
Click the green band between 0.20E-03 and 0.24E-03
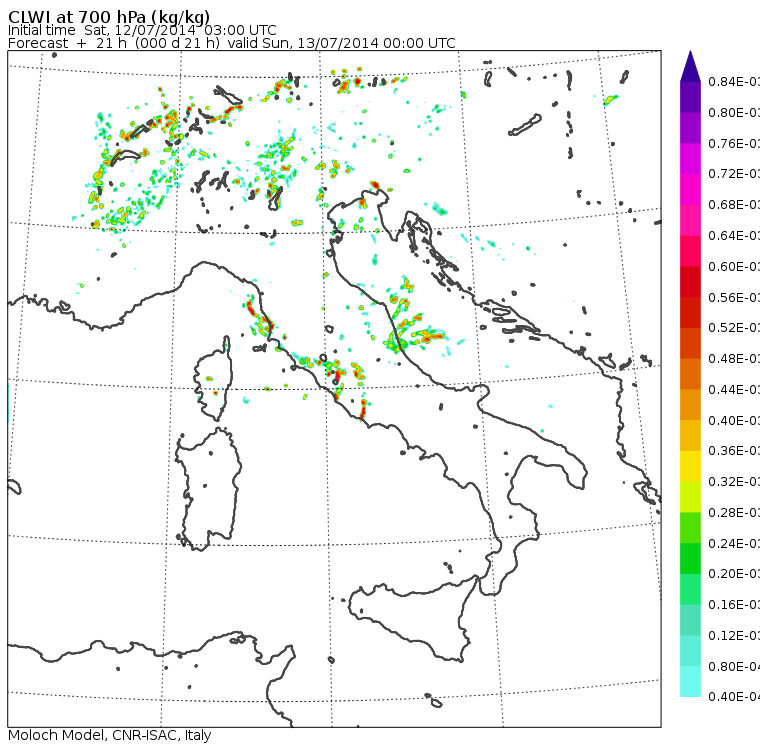[690, 558]
